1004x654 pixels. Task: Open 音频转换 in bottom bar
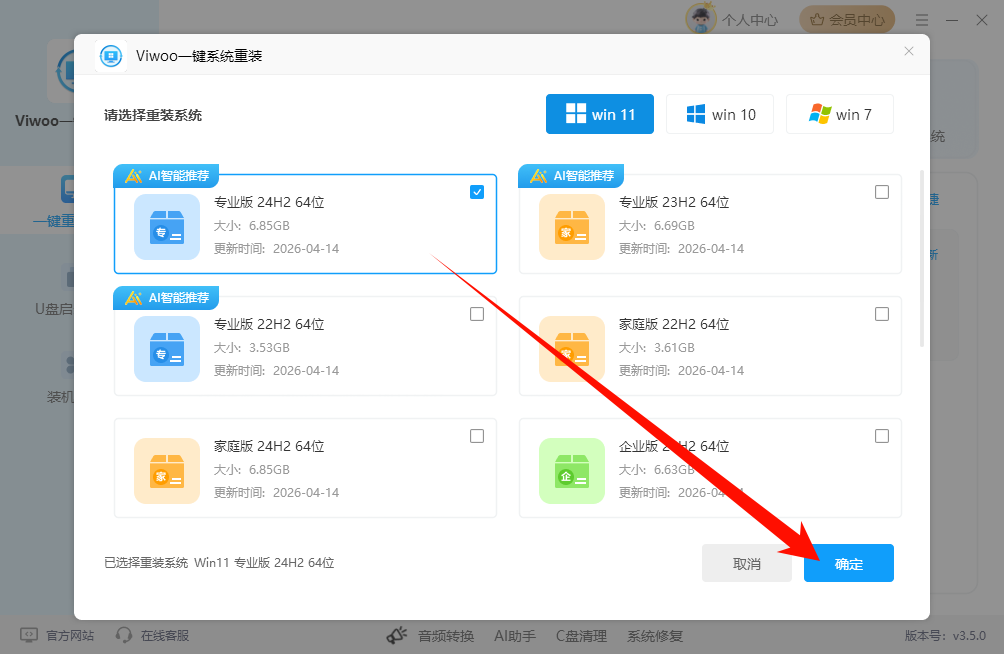click(x=446, y=636)
